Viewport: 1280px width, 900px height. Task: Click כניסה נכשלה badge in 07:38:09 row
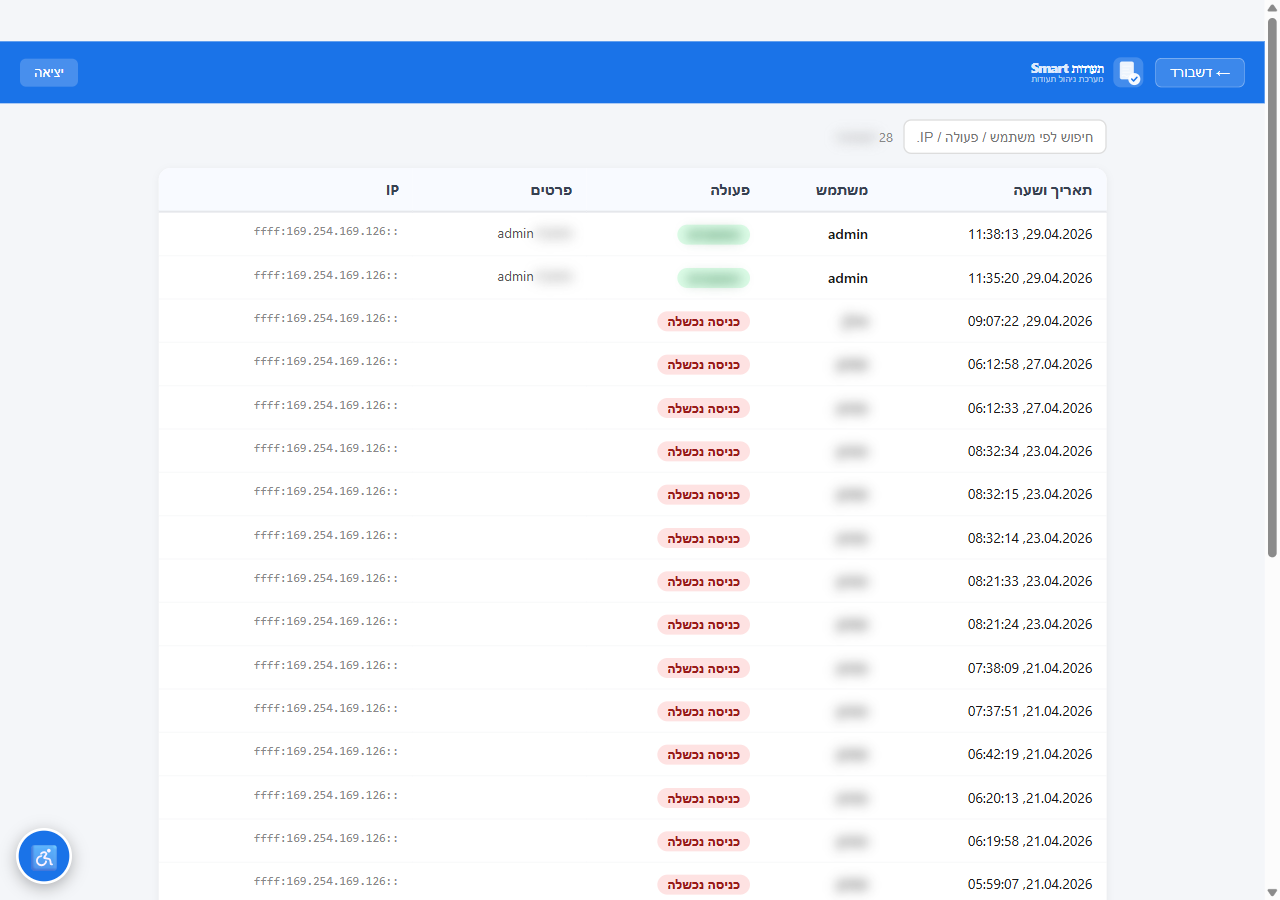pos(703,668)
